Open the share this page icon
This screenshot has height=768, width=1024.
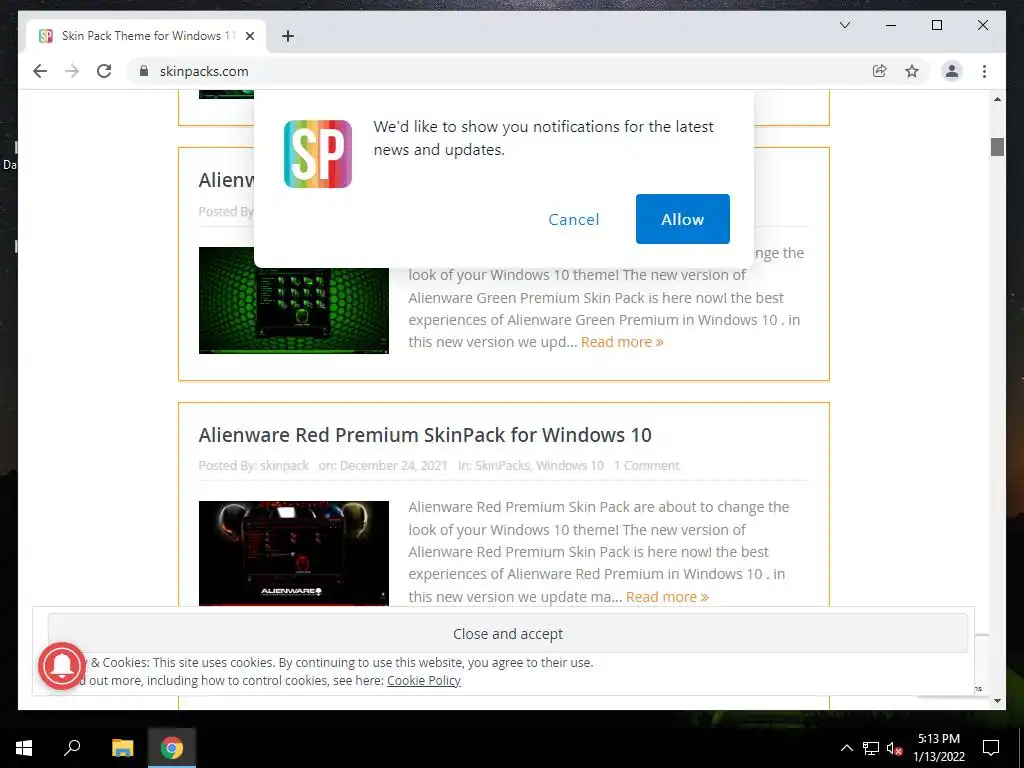(x=880, y=71)
